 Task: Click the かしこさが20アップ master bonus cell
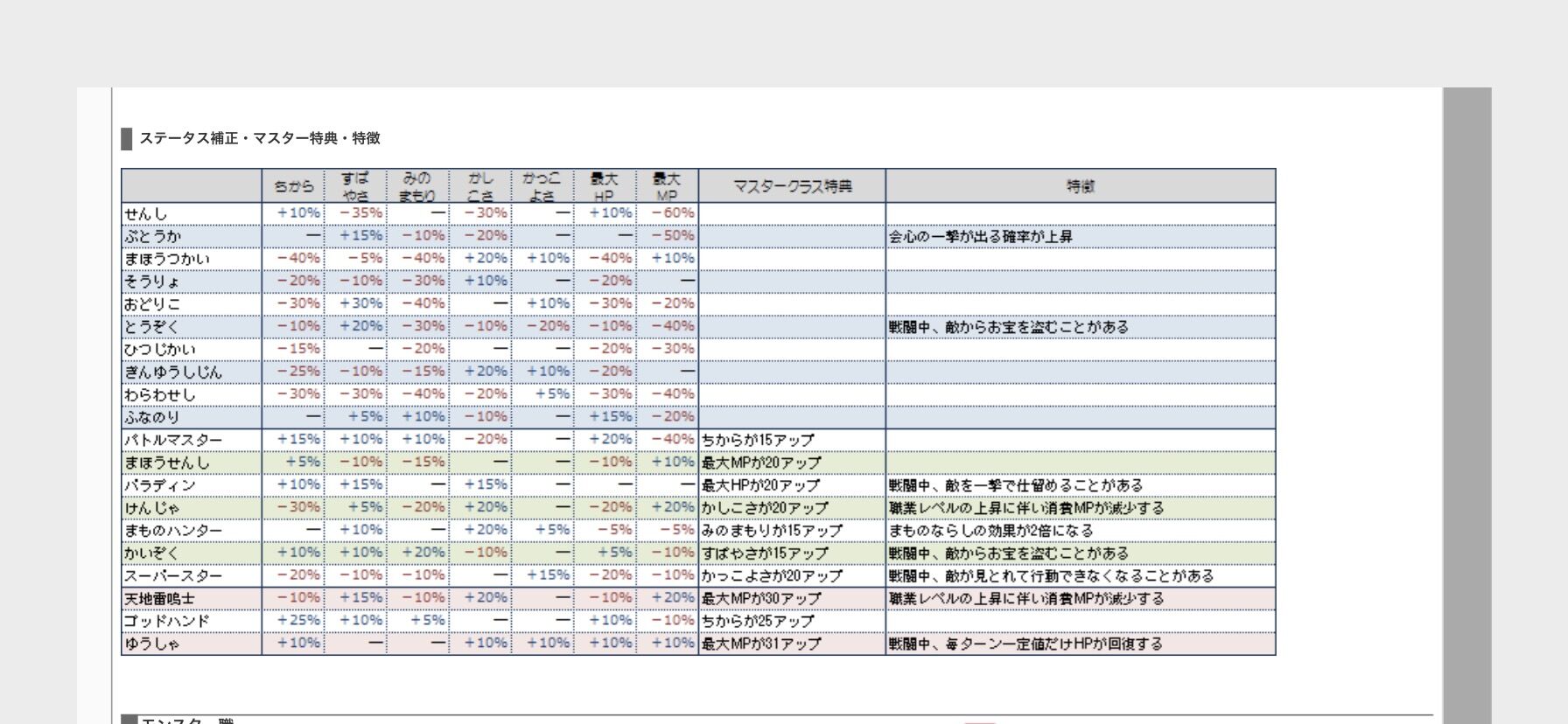pos(765,508)
